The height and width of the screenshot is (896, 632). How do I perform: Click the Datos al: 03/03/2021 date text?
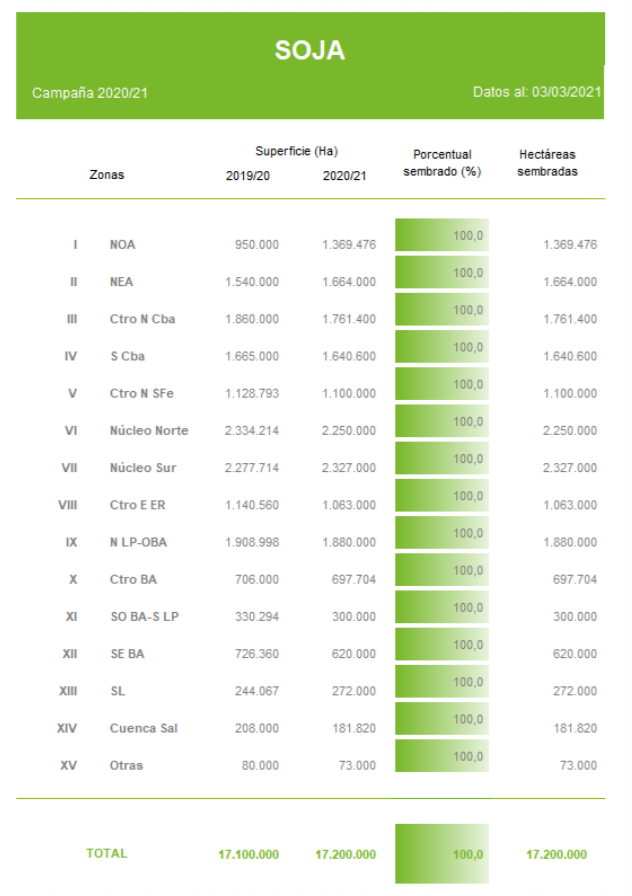coord(537,92)
